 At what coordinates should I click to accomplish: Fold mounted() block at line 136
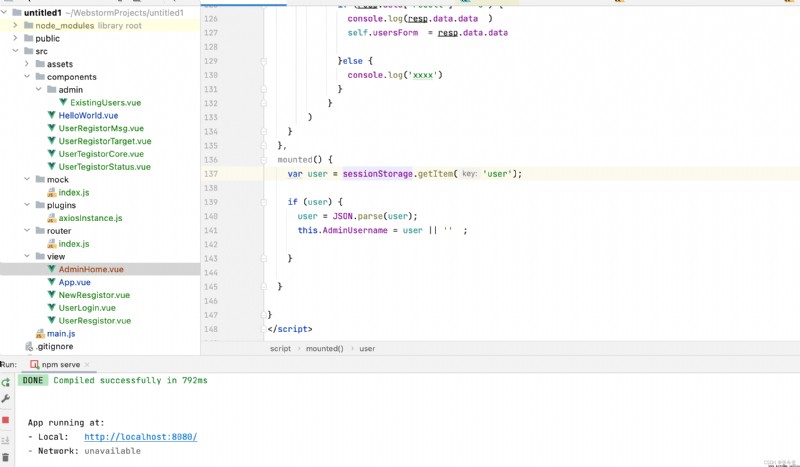click(264, 160)
